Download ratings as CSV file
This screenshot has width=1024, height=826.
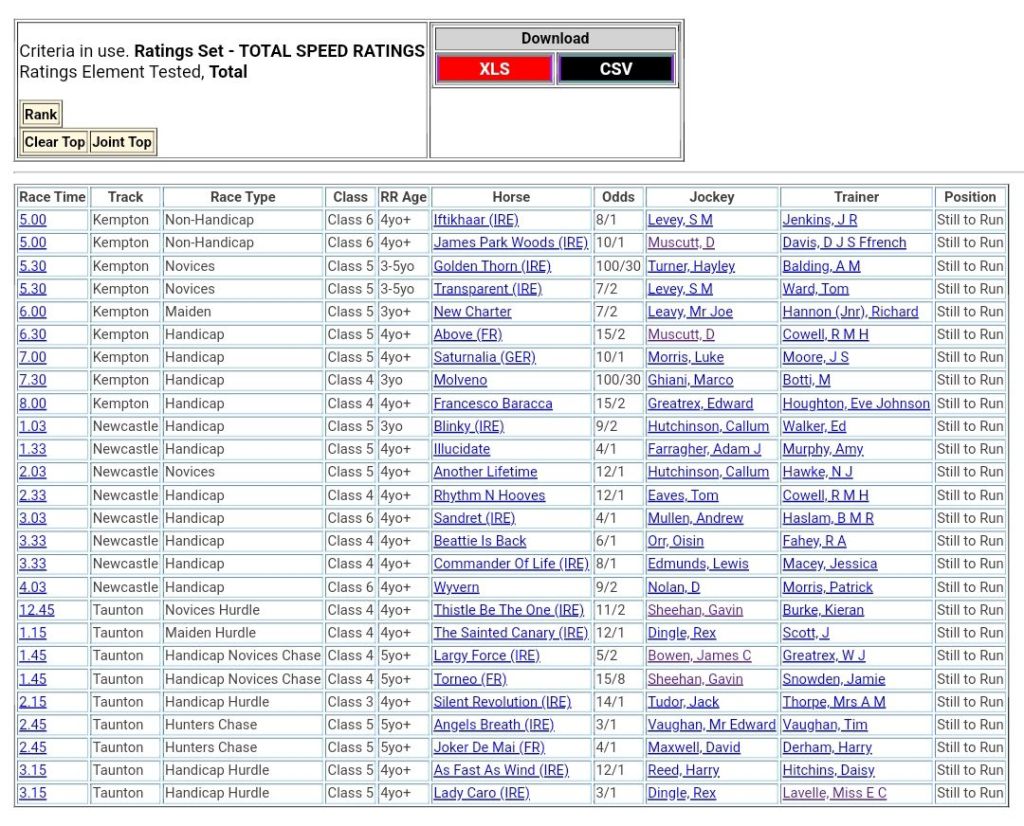pyautogui.click(x=615, y=69)
